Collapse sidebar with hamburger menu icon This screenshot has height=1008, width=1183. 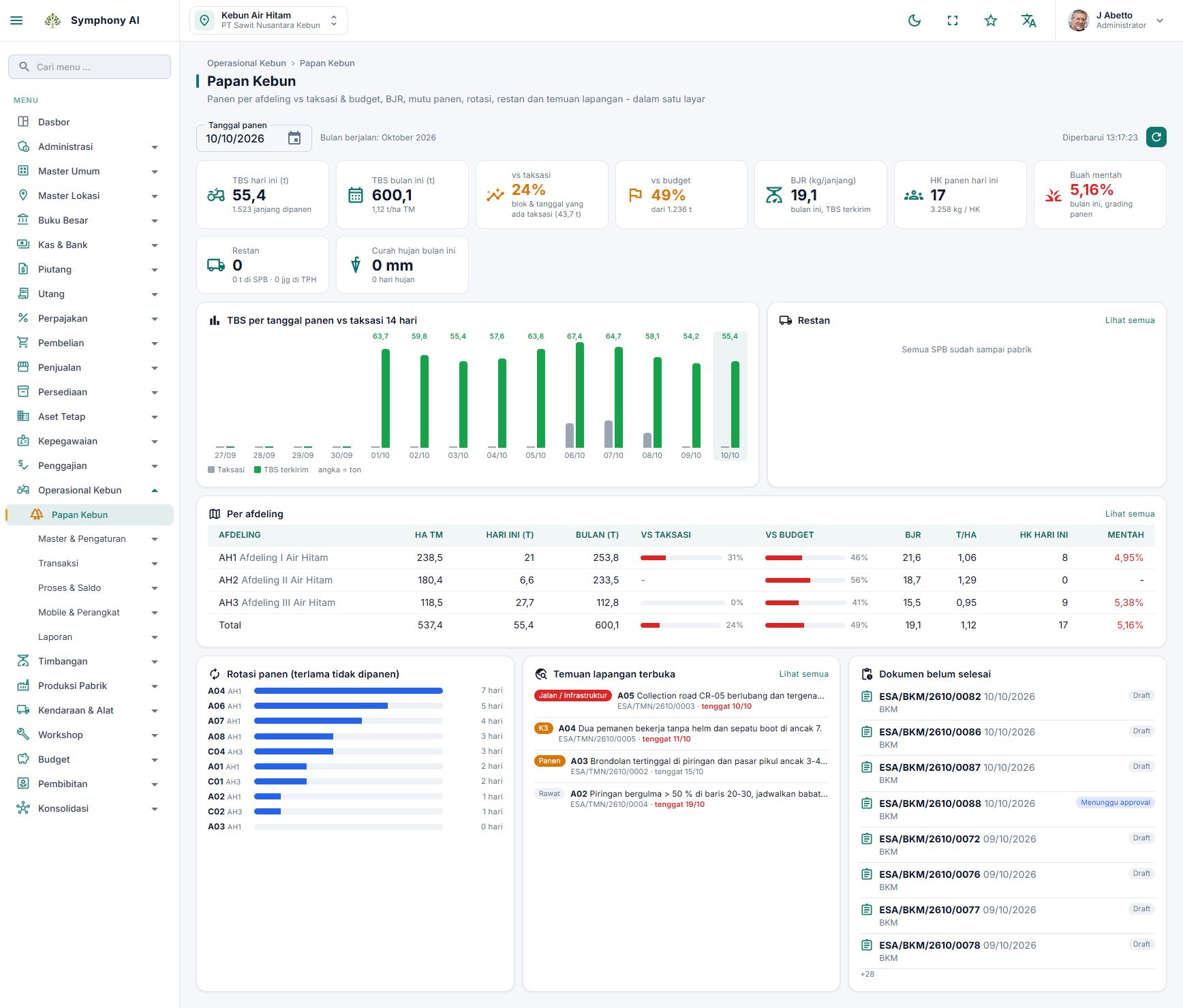click(17, 20)
